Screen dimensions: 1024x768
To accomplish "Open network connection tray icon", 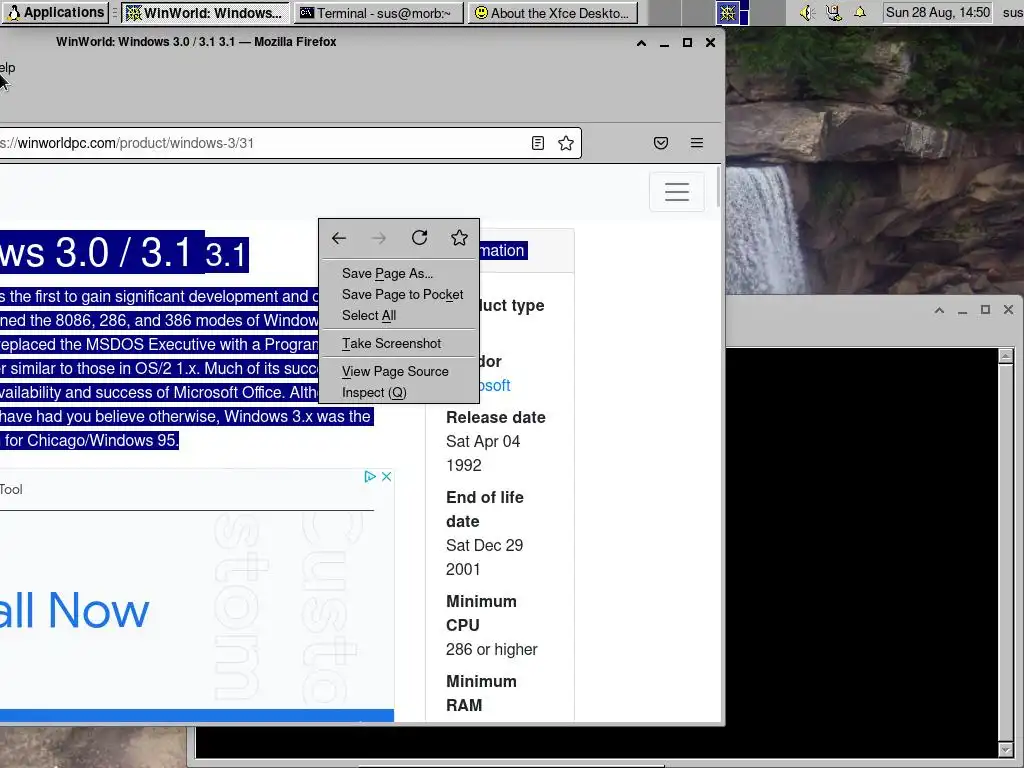I will pos(833,12).
